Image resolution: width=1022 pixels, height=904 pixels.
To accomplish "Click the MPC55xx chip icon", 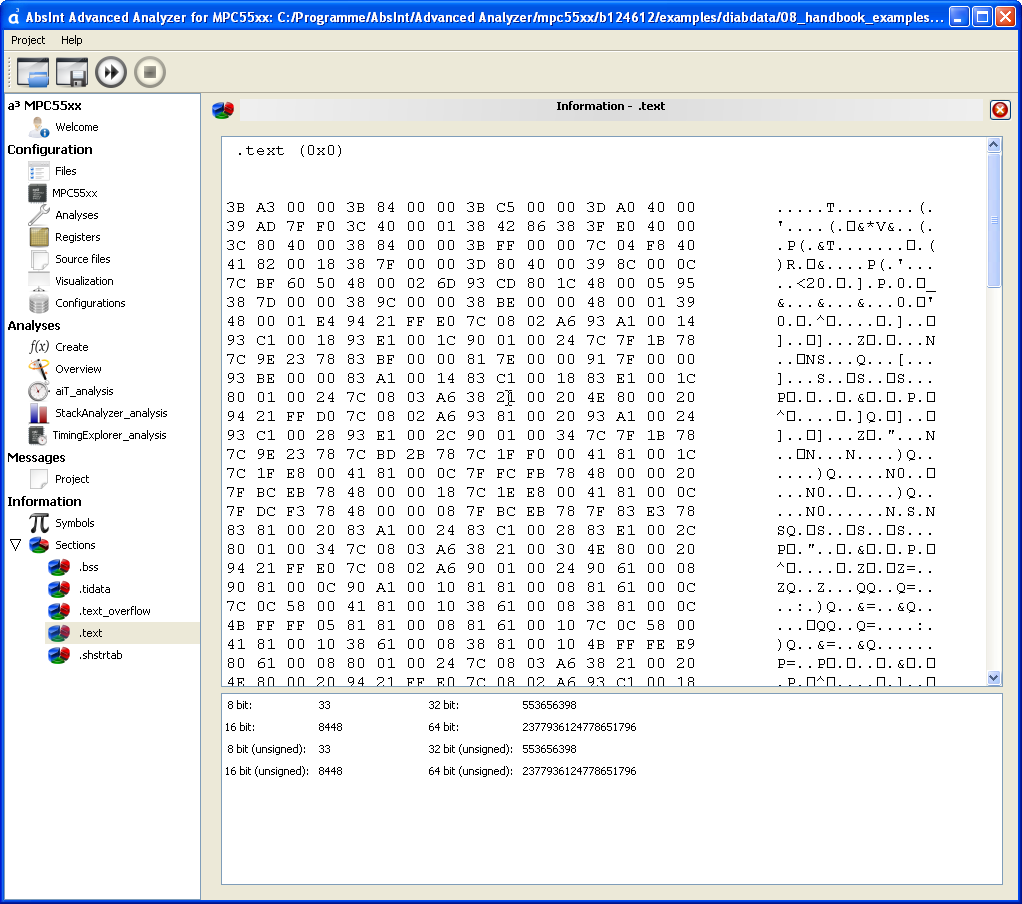I will click(x=38, y=193).
